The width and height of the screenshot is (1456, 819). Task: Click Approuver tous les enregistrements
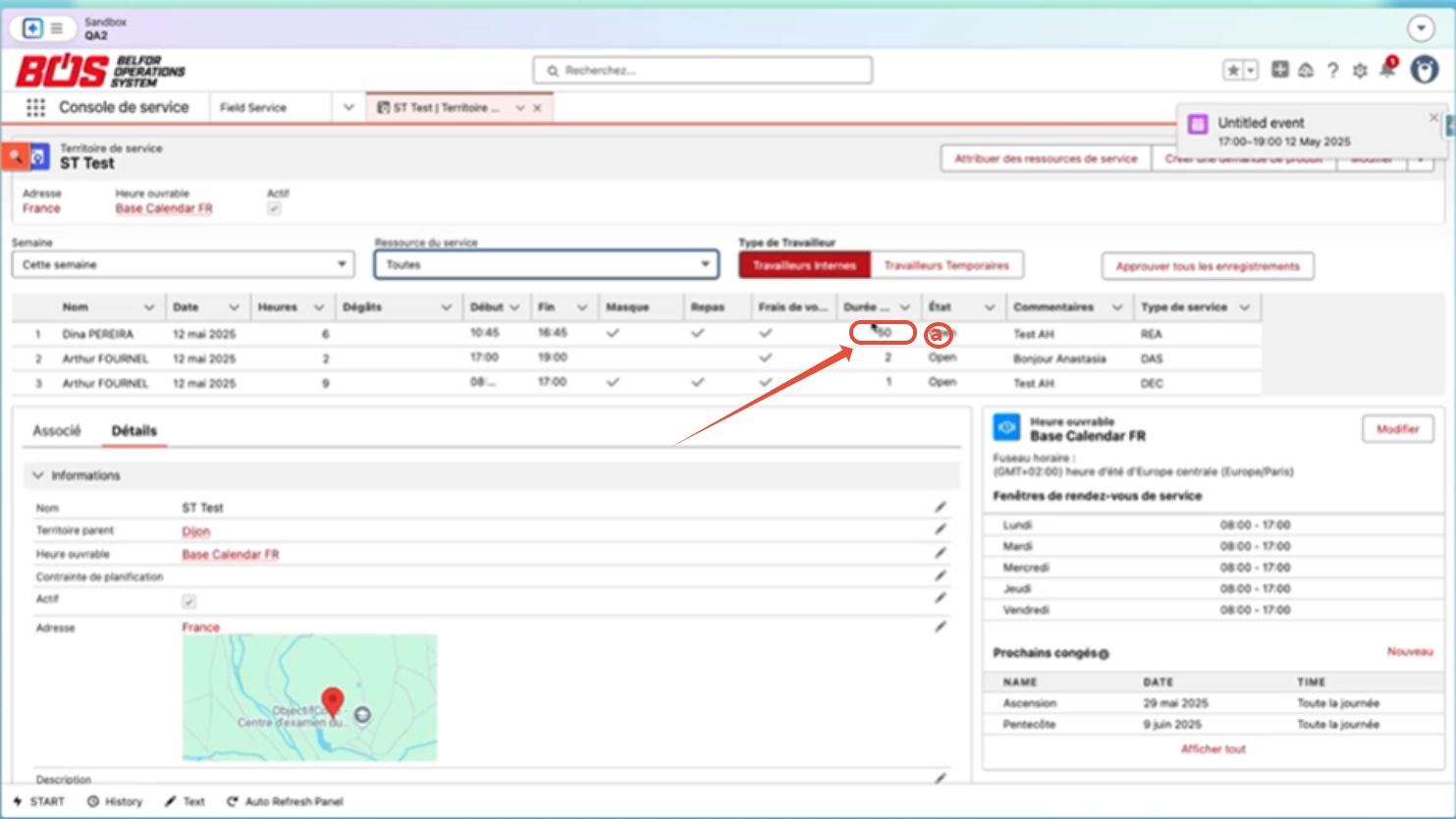pos(1208,266)
